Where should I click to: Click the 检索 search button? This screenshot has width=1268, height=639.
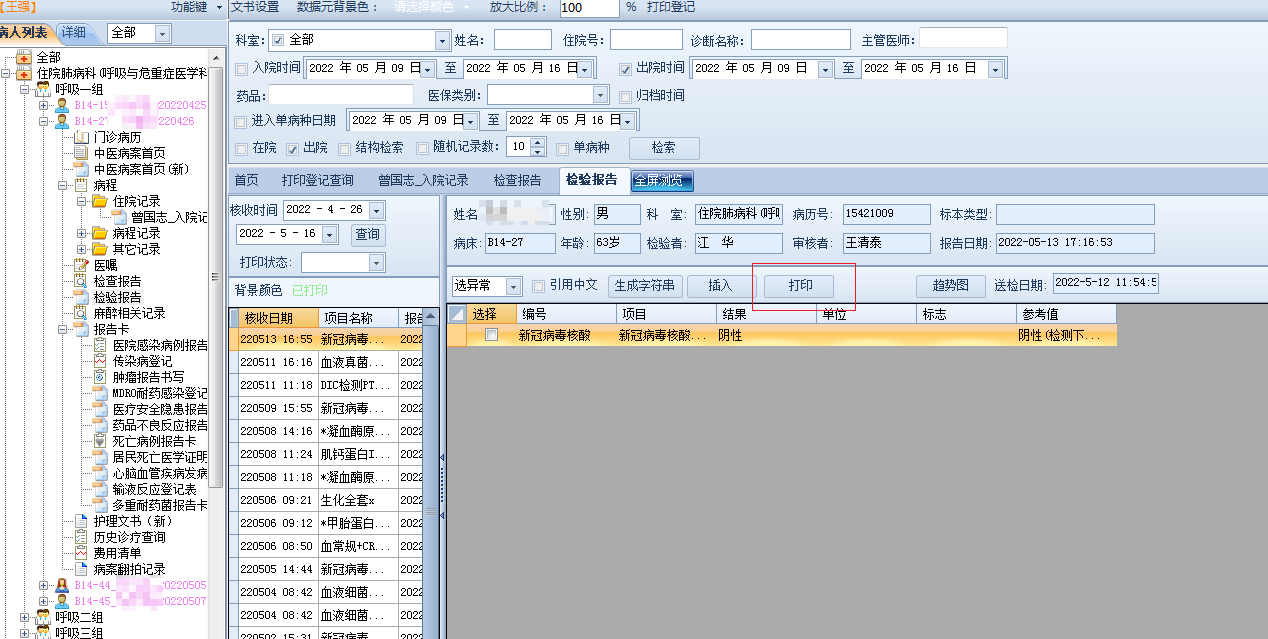click(x=663, y=147)
